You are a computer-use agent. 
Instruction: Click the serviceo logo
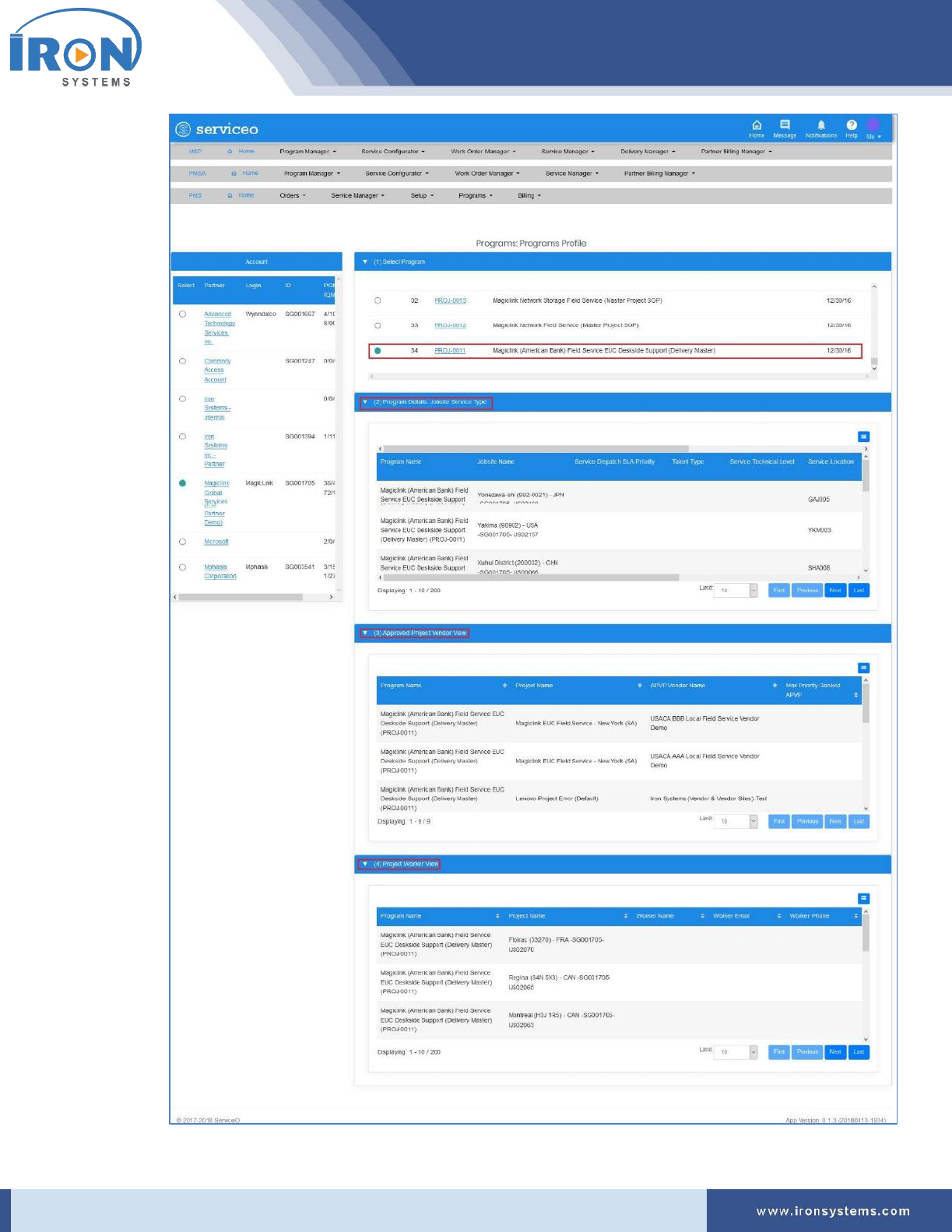coord(216,129)
